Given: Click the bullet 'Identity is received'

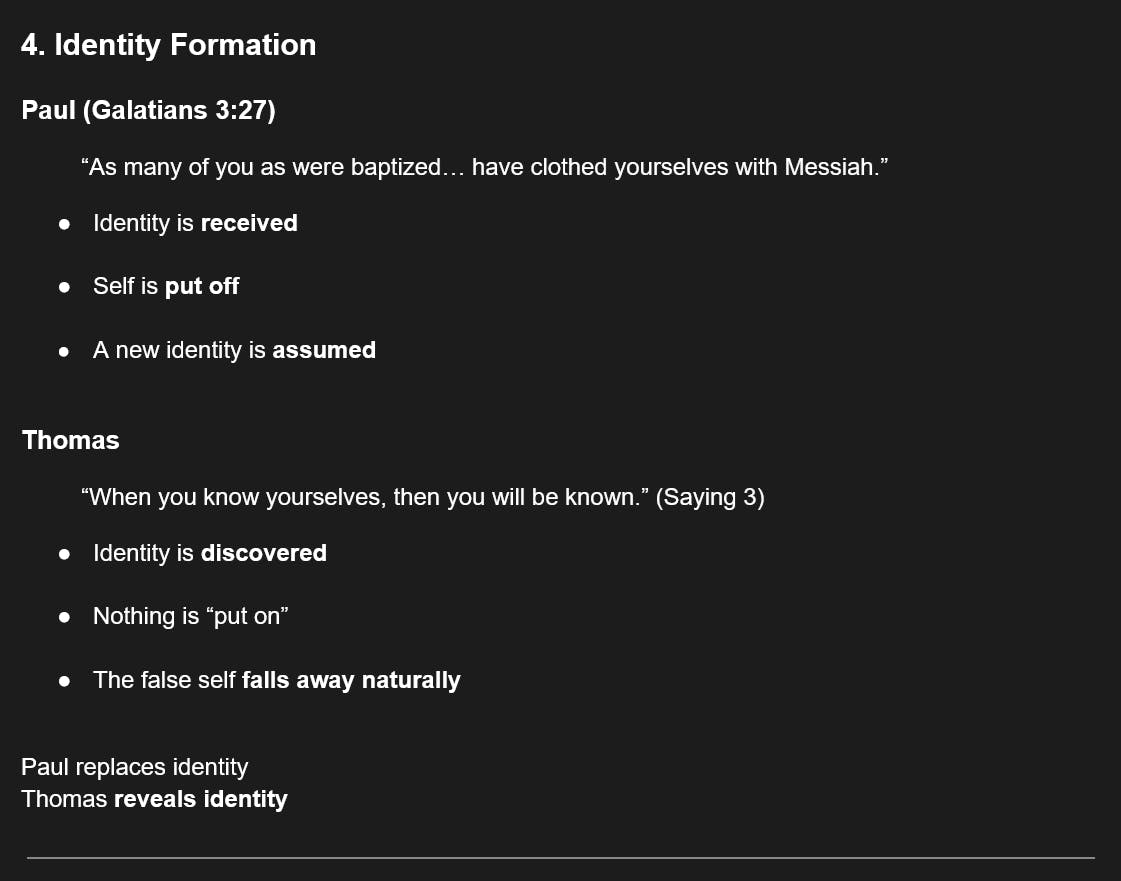Looking at the screenshot, I should [195, 223].
